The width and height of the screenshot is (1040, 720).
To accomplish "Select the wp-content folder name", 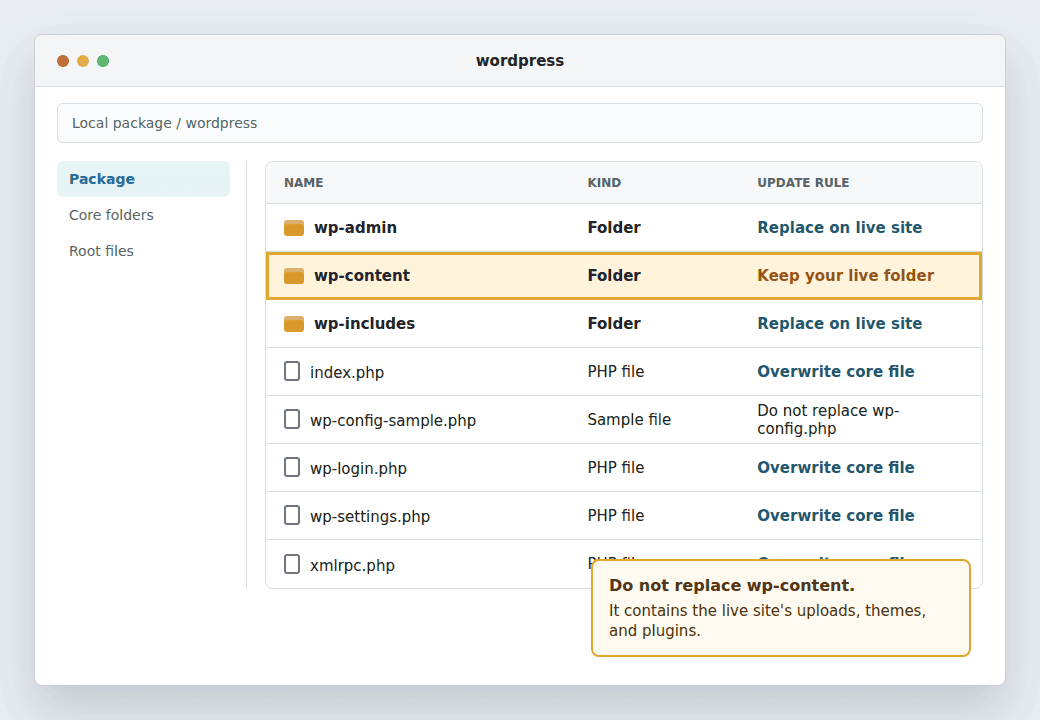I will click(362, 275).
